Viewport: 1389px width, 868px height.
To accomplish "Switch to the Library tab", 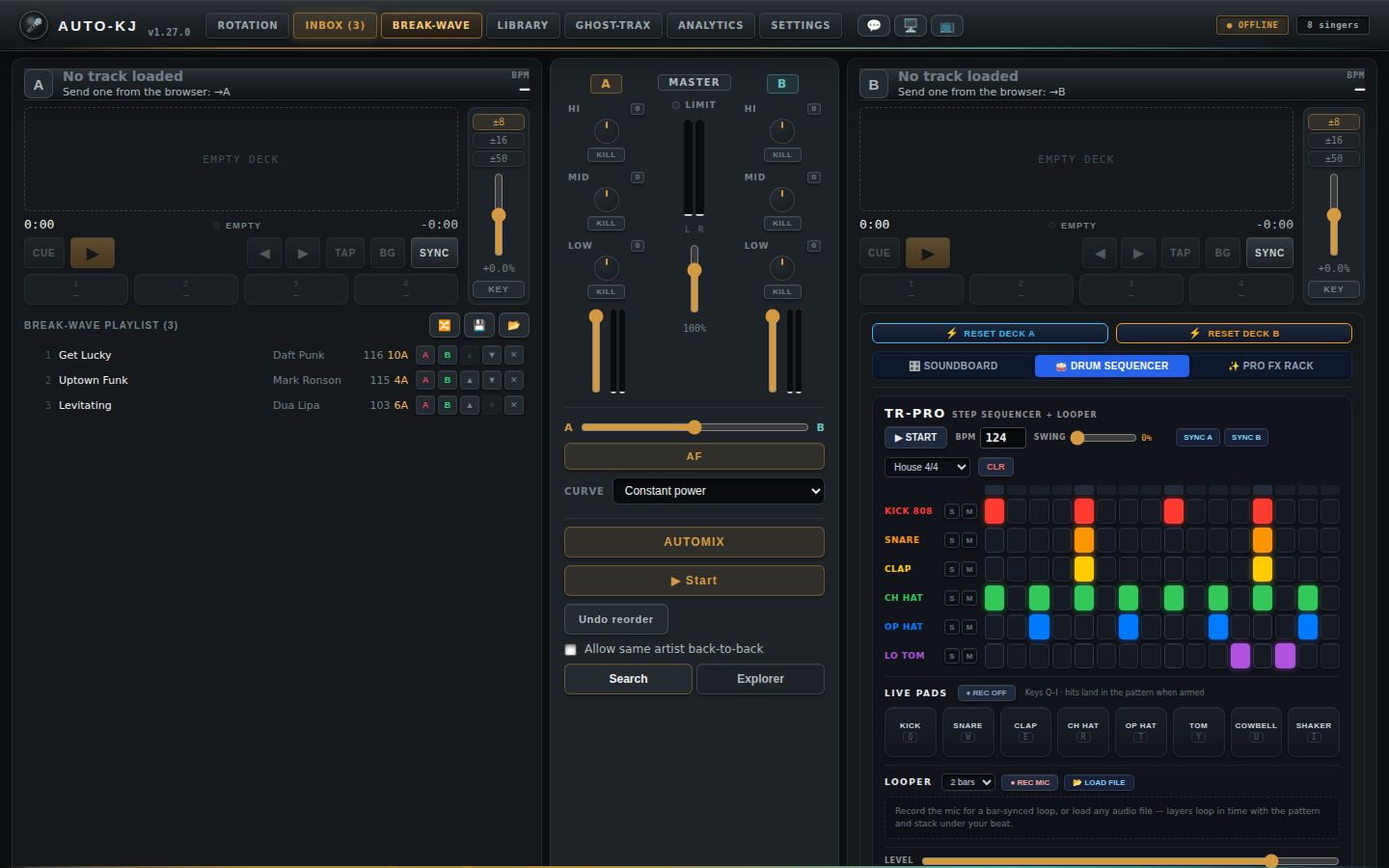I will (523, 25).
